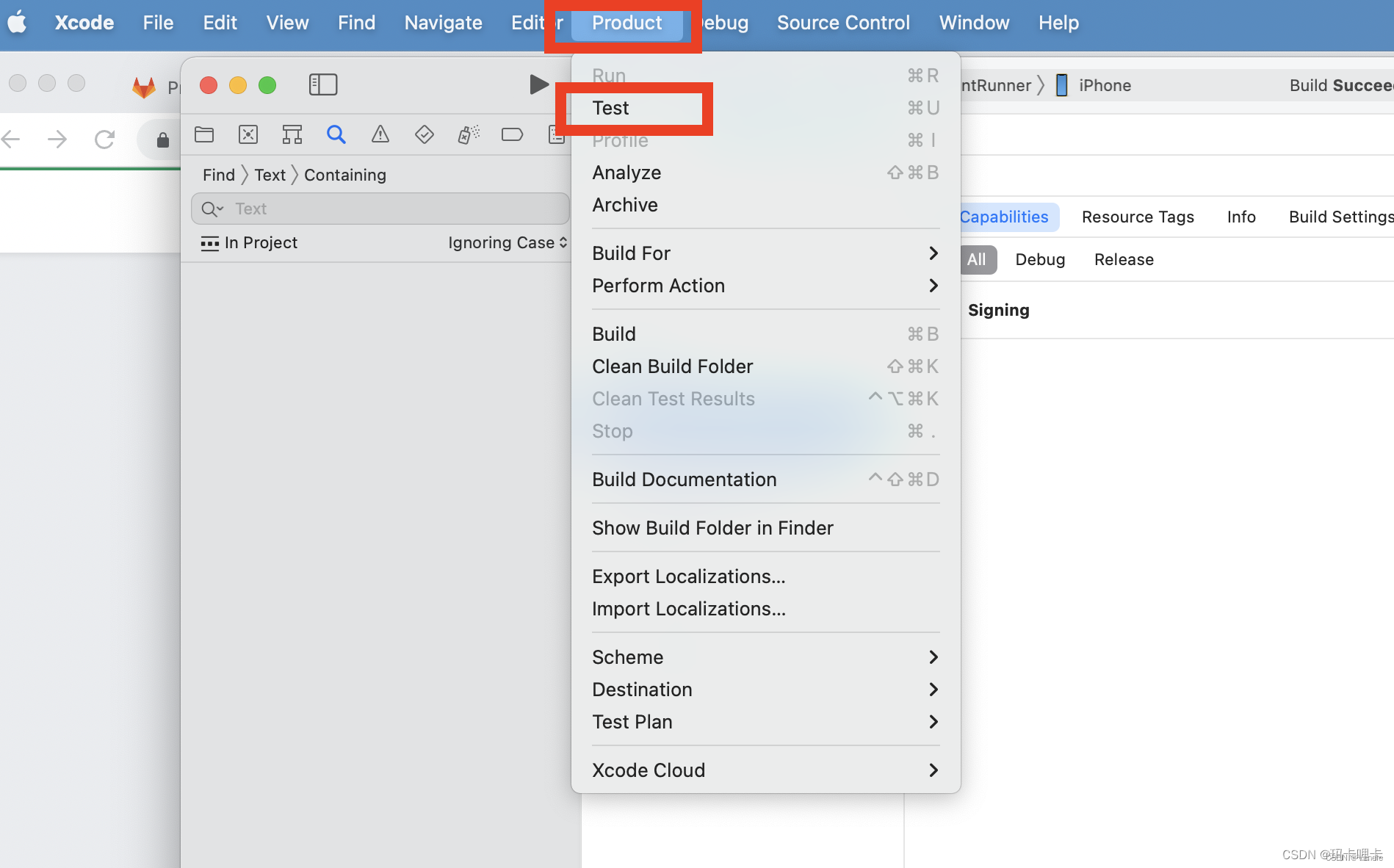This screenshot has height=868, width=1394.
Task: Switch to the Resource Tags tab
Action: tap(1138, 217)
